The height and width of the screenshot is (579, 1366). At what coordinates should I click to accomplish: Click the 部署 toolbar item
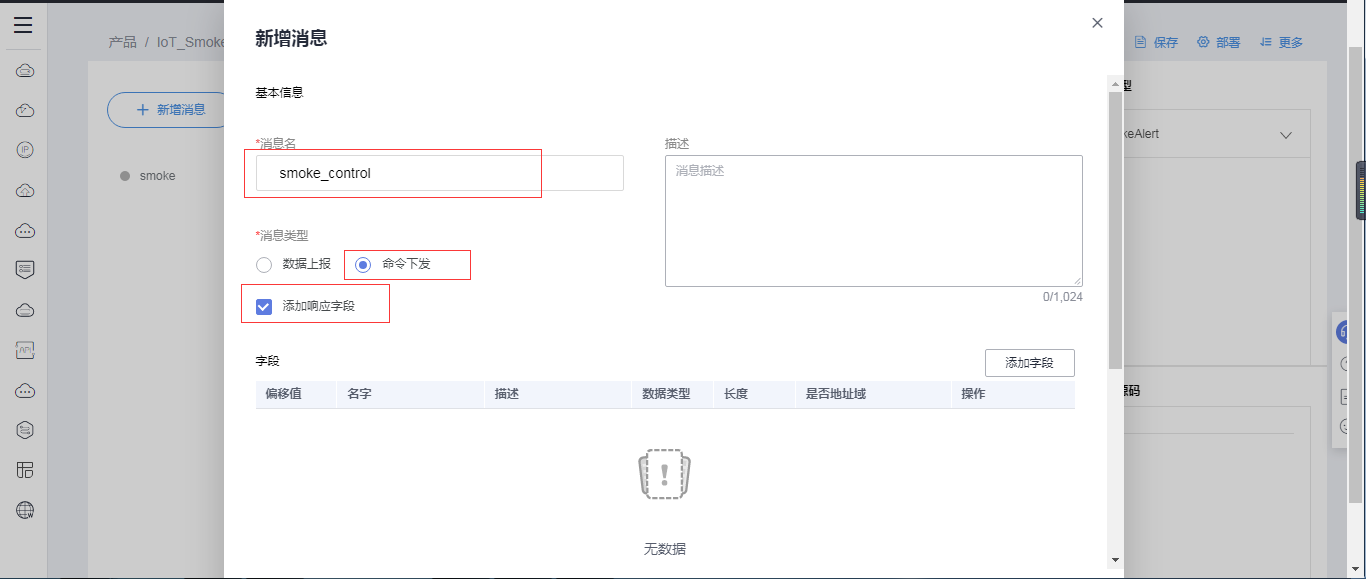coord(1219,42)
